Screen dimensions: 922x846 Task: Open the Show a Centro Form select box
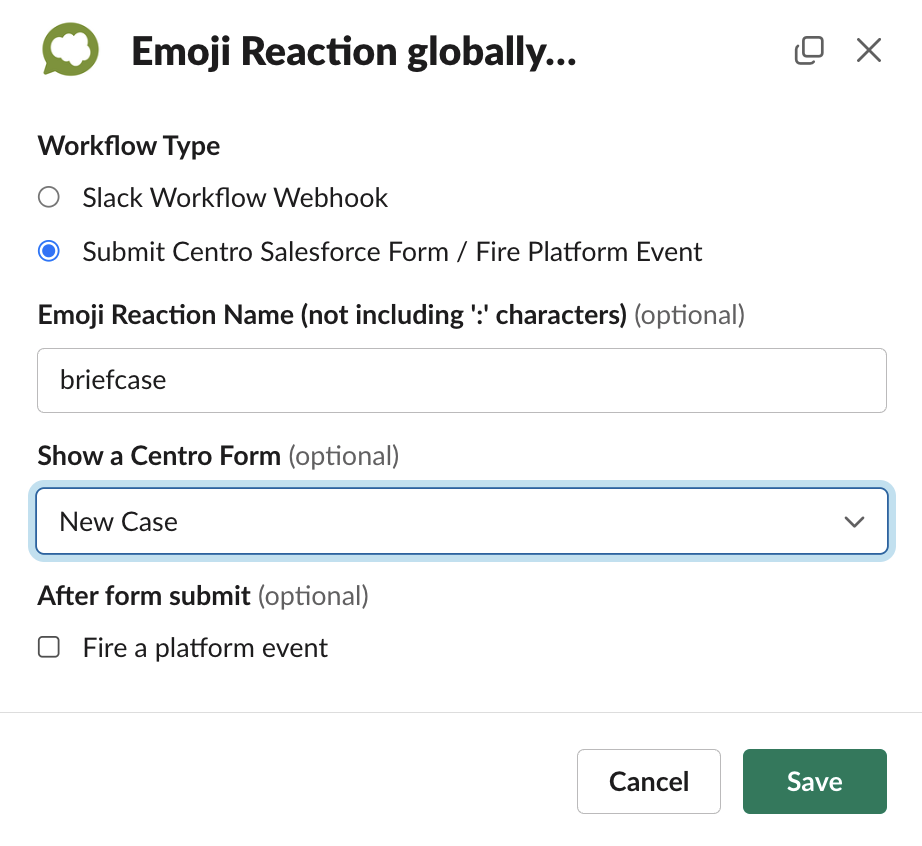[x=462, y=521]
